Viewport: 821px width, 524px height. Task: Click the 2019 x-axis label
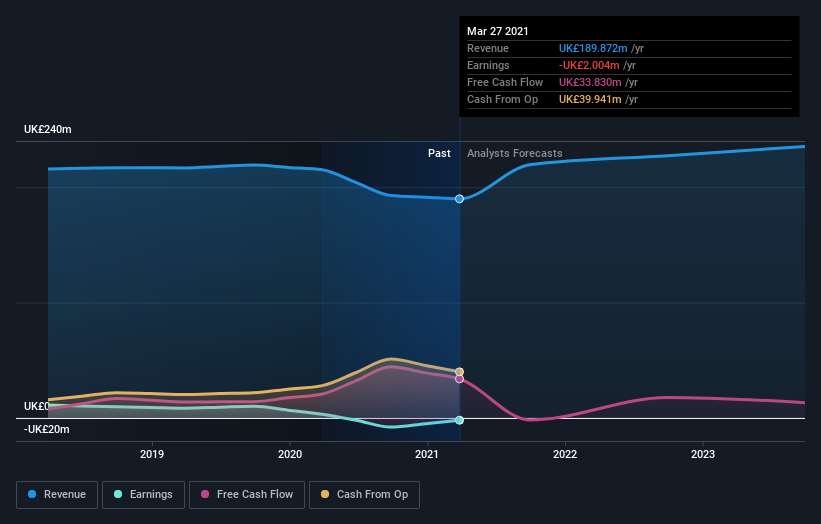pos(152,454)
